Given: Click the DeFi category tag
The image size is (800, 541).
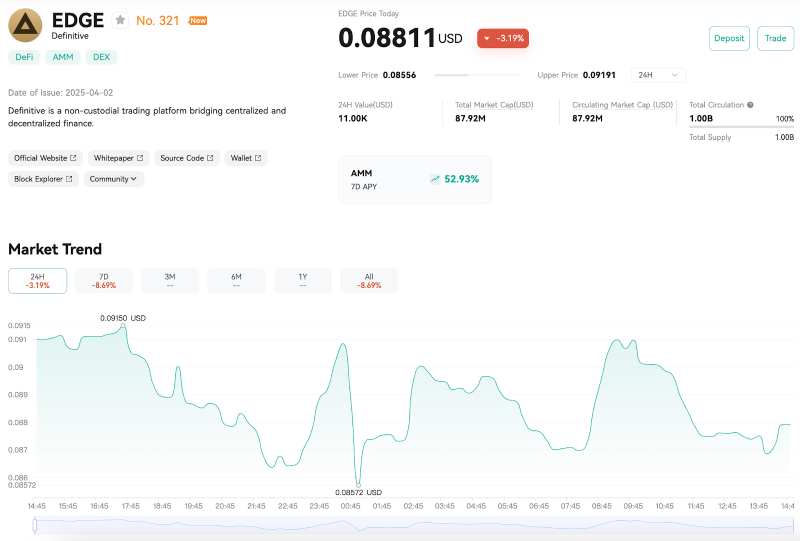Looking at the screenshot, I should pyautogui.click(x=24, y=57).
